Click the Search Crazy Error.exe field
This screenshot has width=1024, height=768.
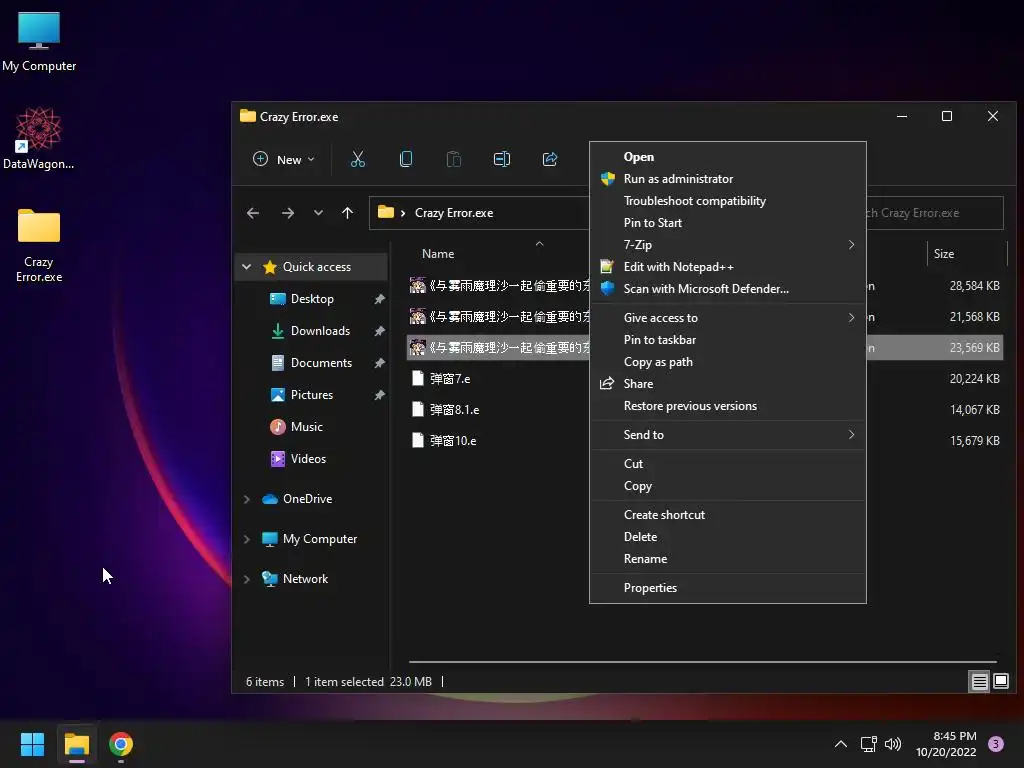click(x=935, y=213)
